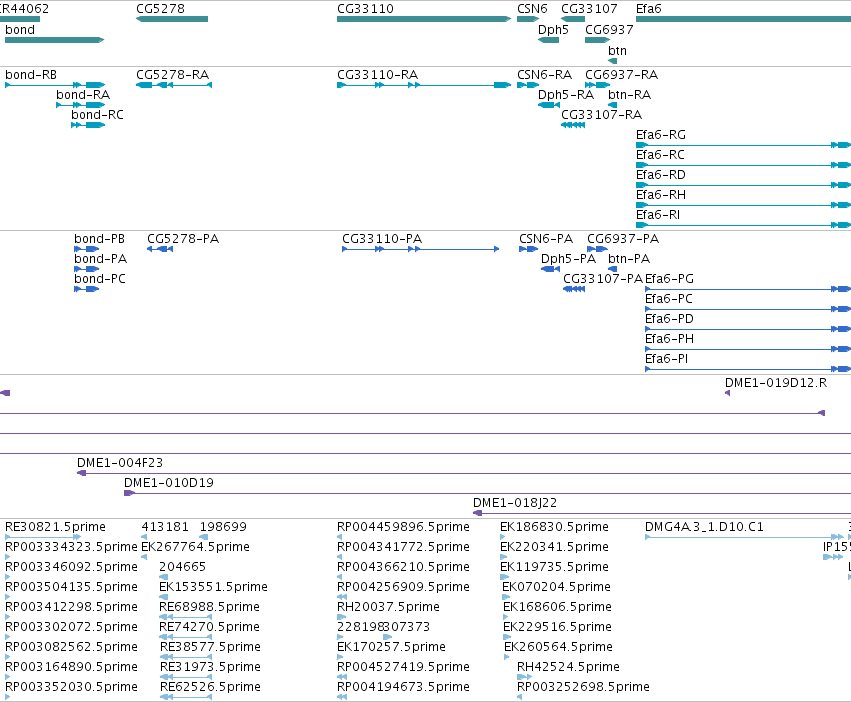851x702 pixels.
Task: Click the CG33110-RA transcript label
Action: click(x=377, y=75)
